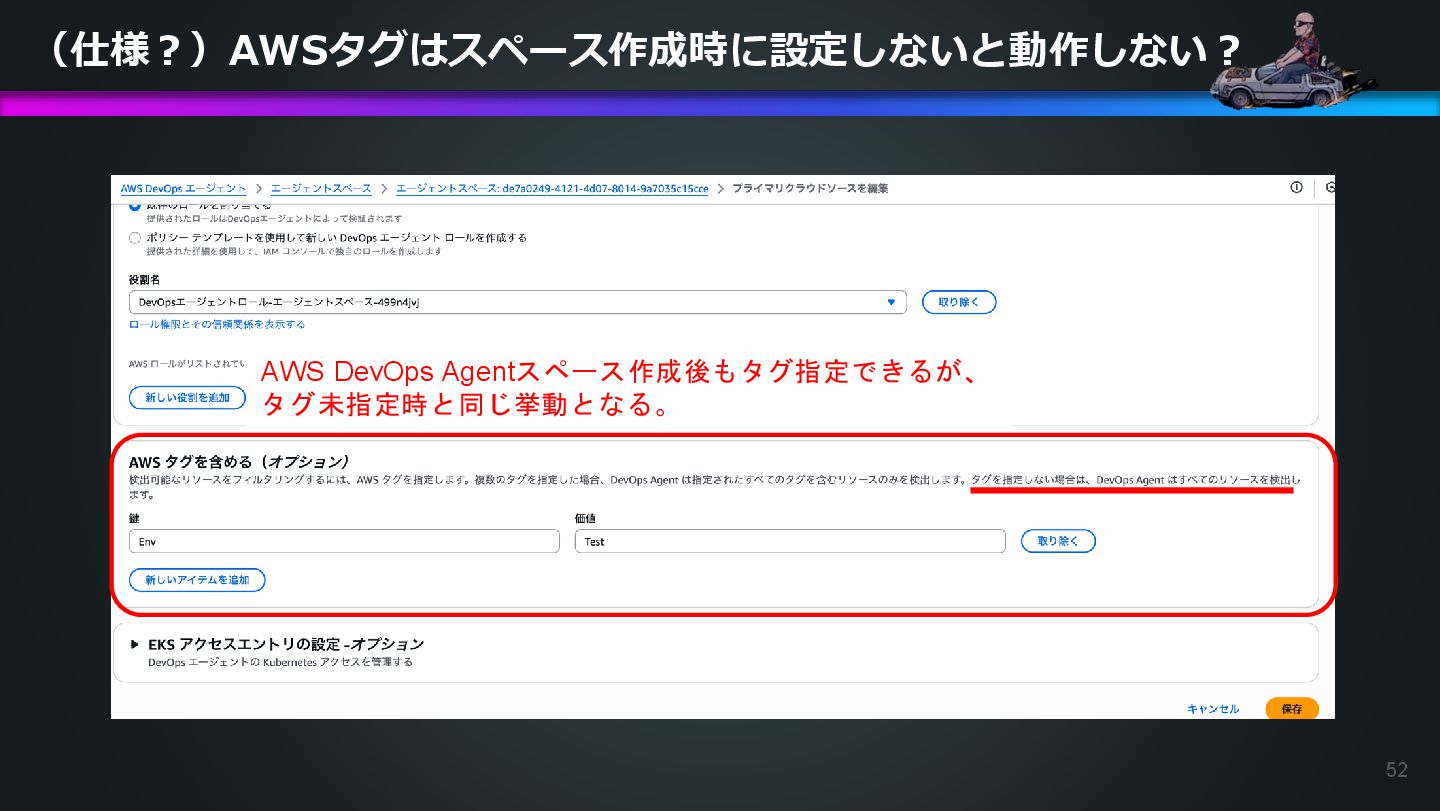
Task: Remove the Env tag with 取り除く
Action: pyautogui.click(x=1058, y=541)
